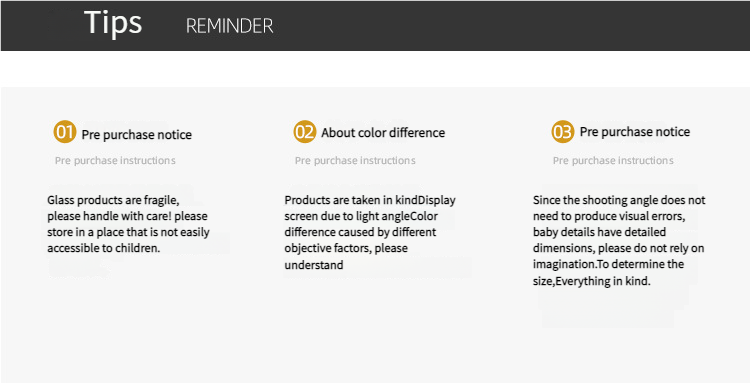
Task: Click the orange 03 number badge
Action: (562, 131)
